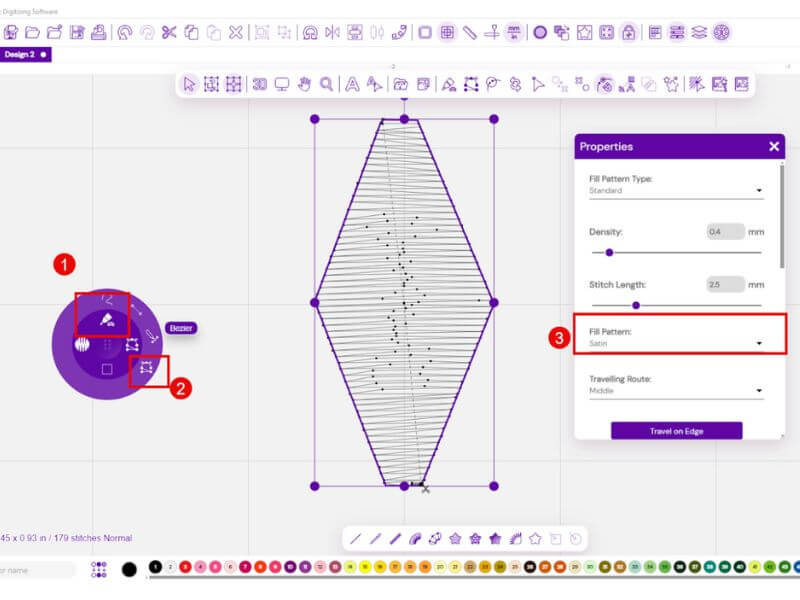Toggle the grid display icon

point(447,33)
